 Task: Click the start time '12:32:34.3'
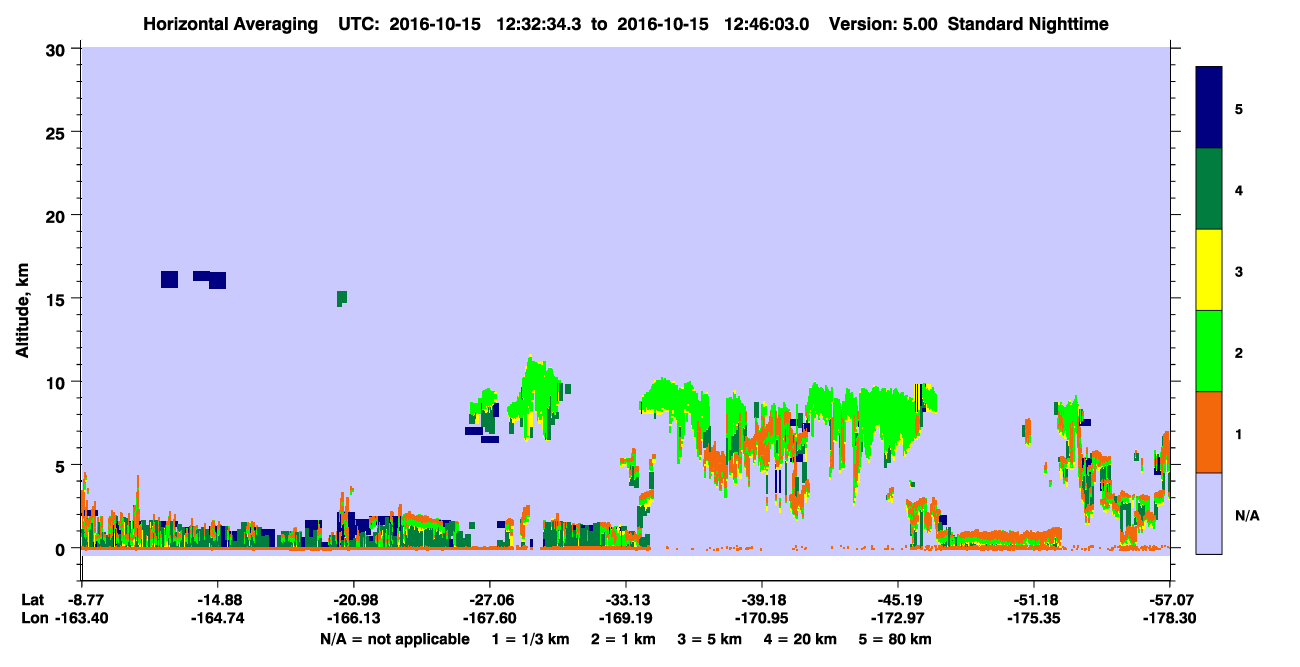[537, 24]
